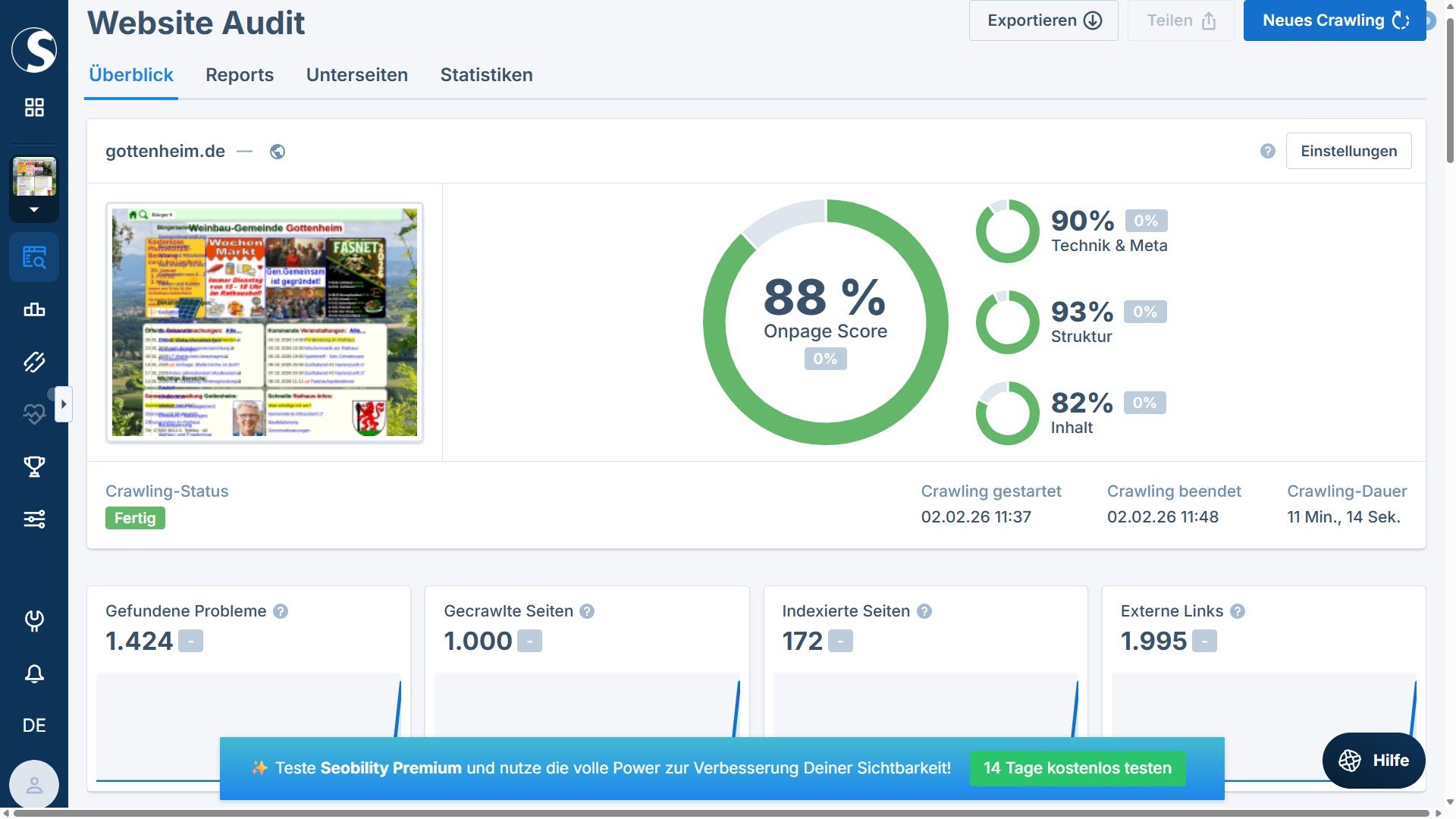The width and height of the screenshot is (1456, 819).
Task: Click the notifications bell icon
Action: click(34, 673)
